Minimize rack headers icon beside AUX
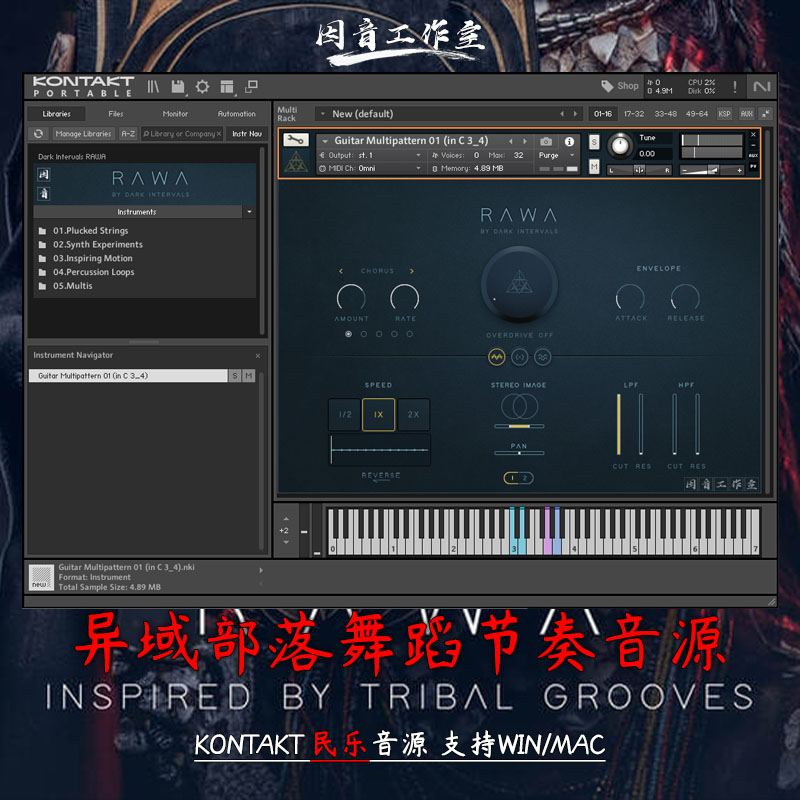 point(766,114)
